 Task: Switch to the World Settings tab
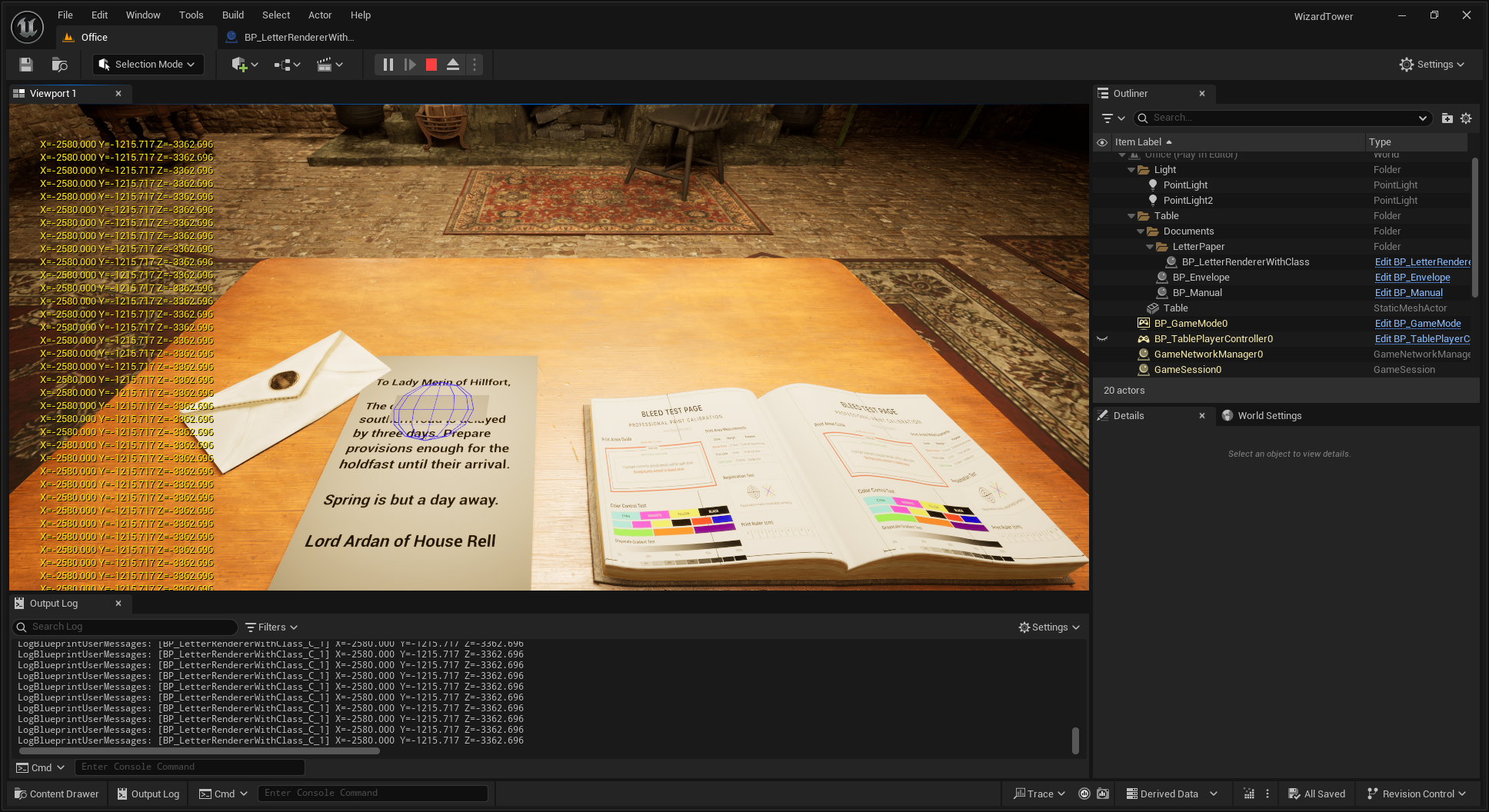tap(1262, 416)
